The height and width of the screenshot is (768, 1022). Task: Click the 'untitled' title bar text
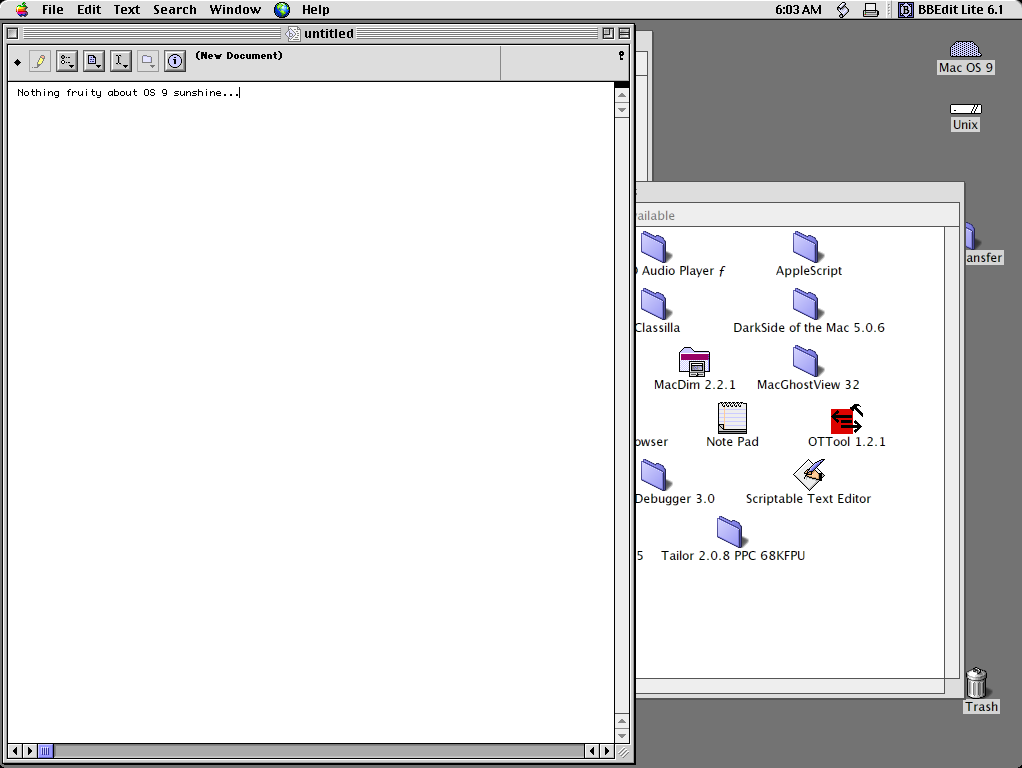point(328,33)
